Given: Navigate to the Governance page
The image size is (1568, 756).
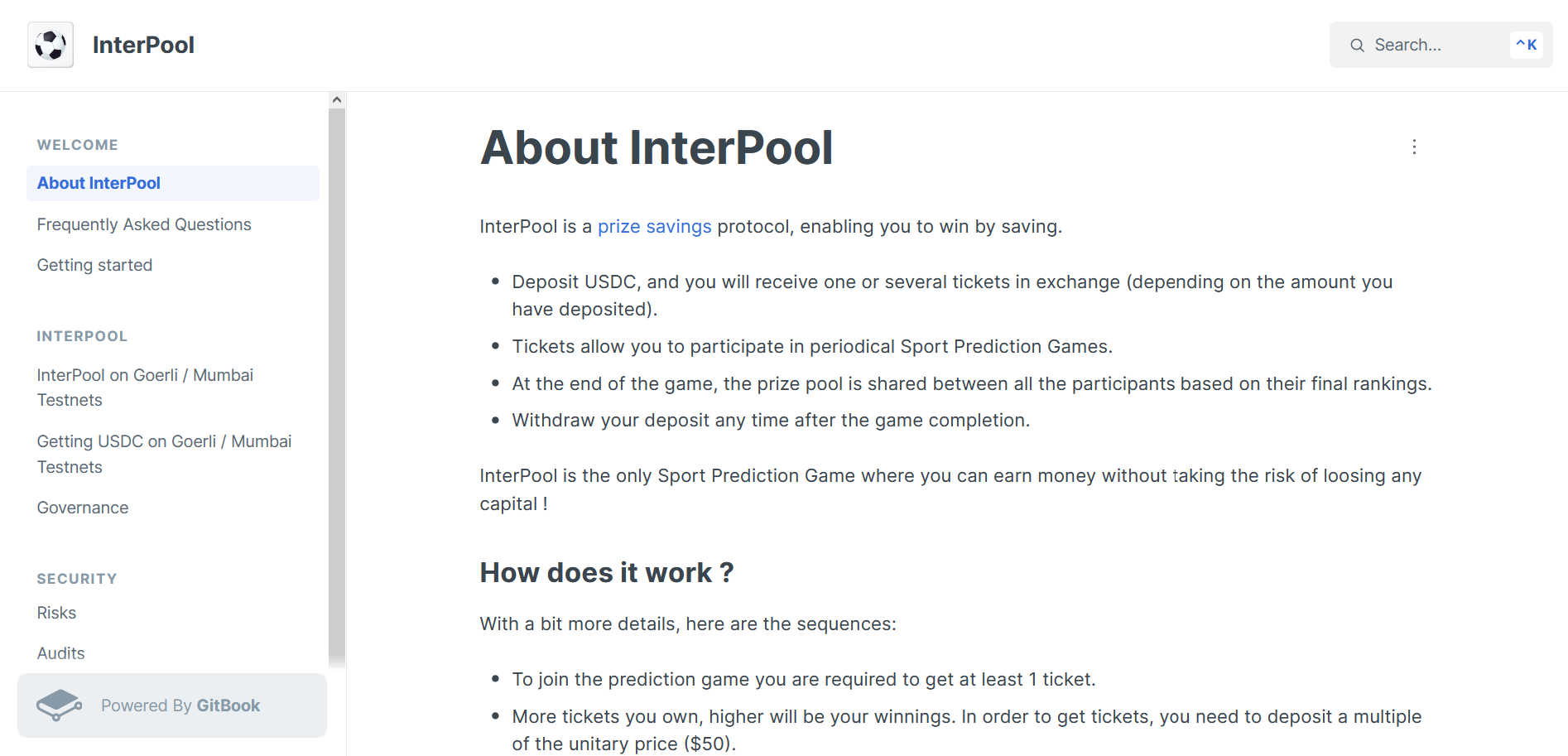Looking at the screenshot, I should click(83, 508).
